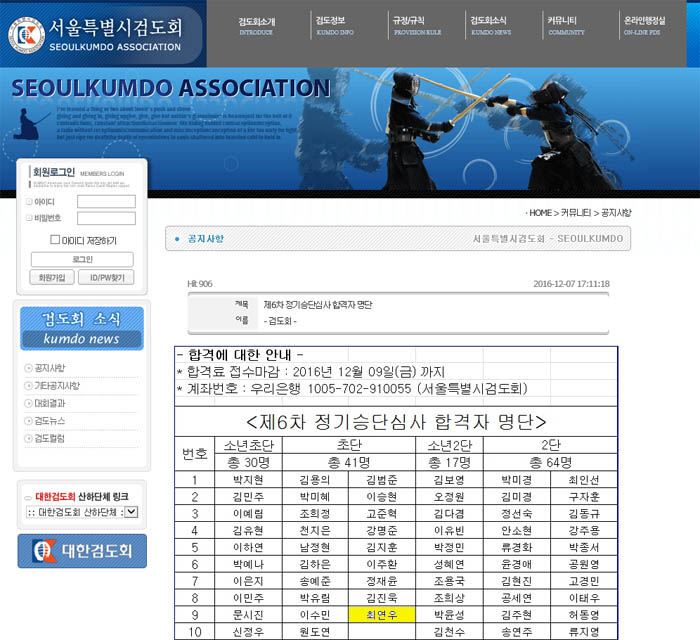
Task: Click the Hit 906 counter text
Action: point(200,284)
